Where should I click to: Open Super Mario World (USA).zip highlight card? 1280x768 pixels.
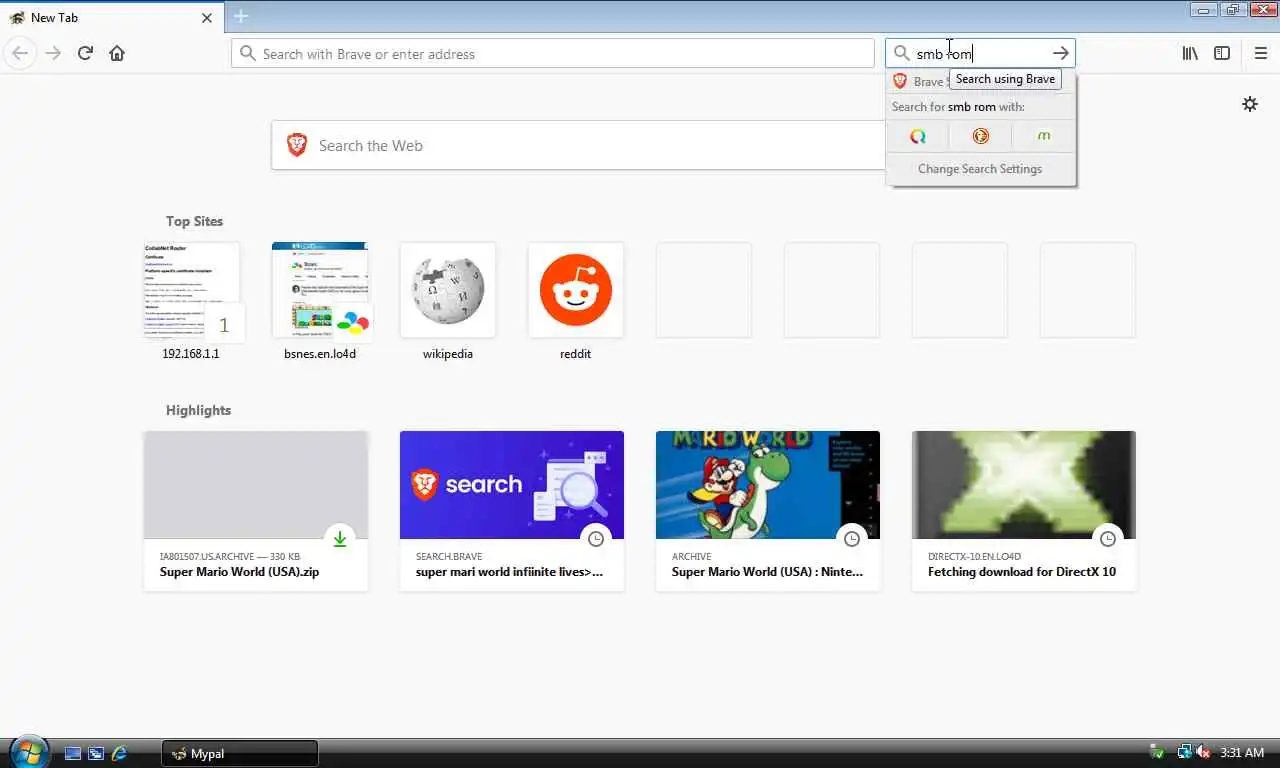click(x=256, y=511)
